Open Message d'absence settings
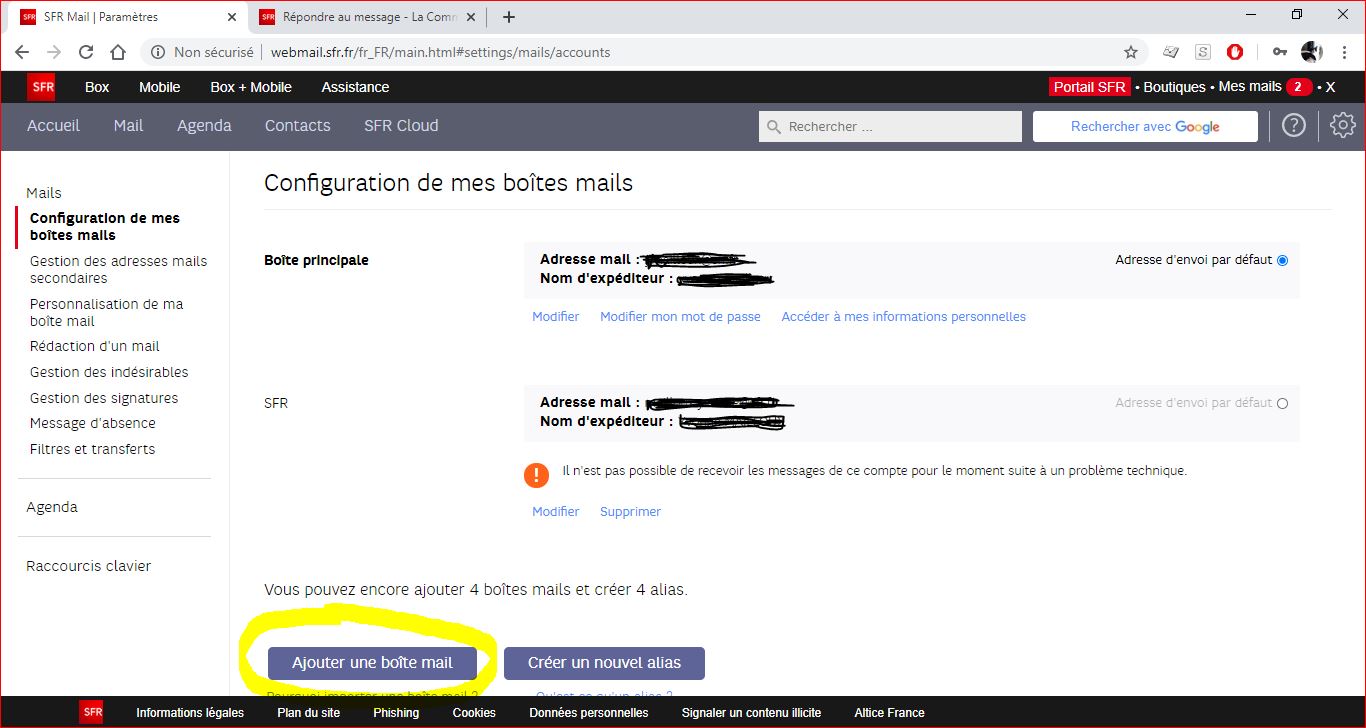This screenshot has width=1366, height=728. click(93, 423)
